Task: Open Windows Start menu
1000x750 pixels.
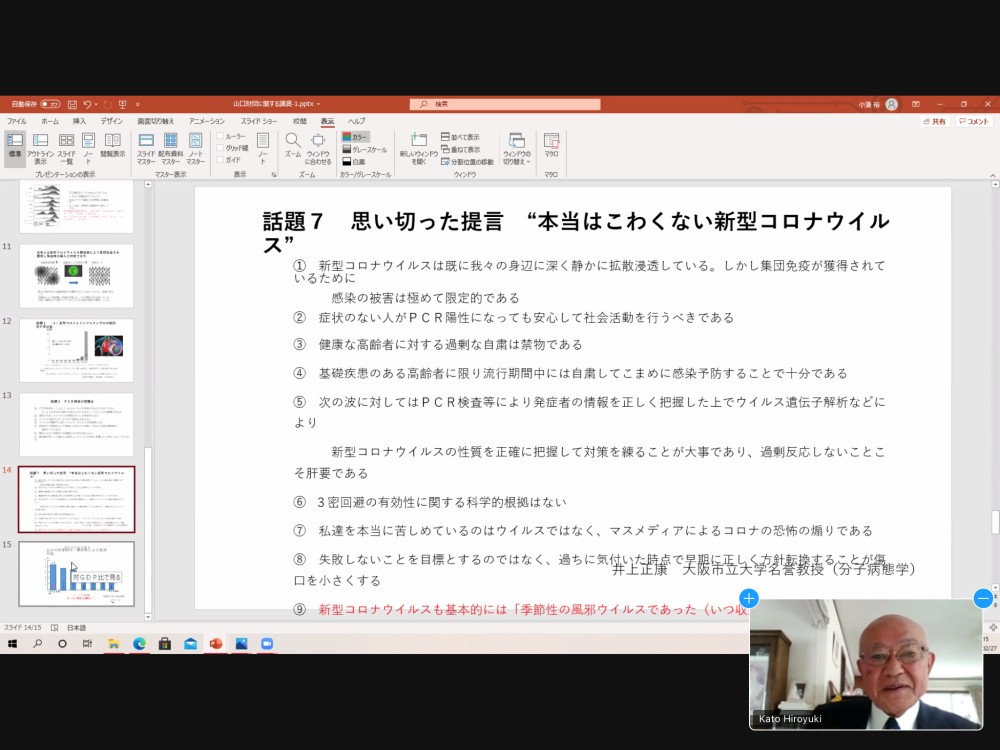Action: [x=12, y=643]
